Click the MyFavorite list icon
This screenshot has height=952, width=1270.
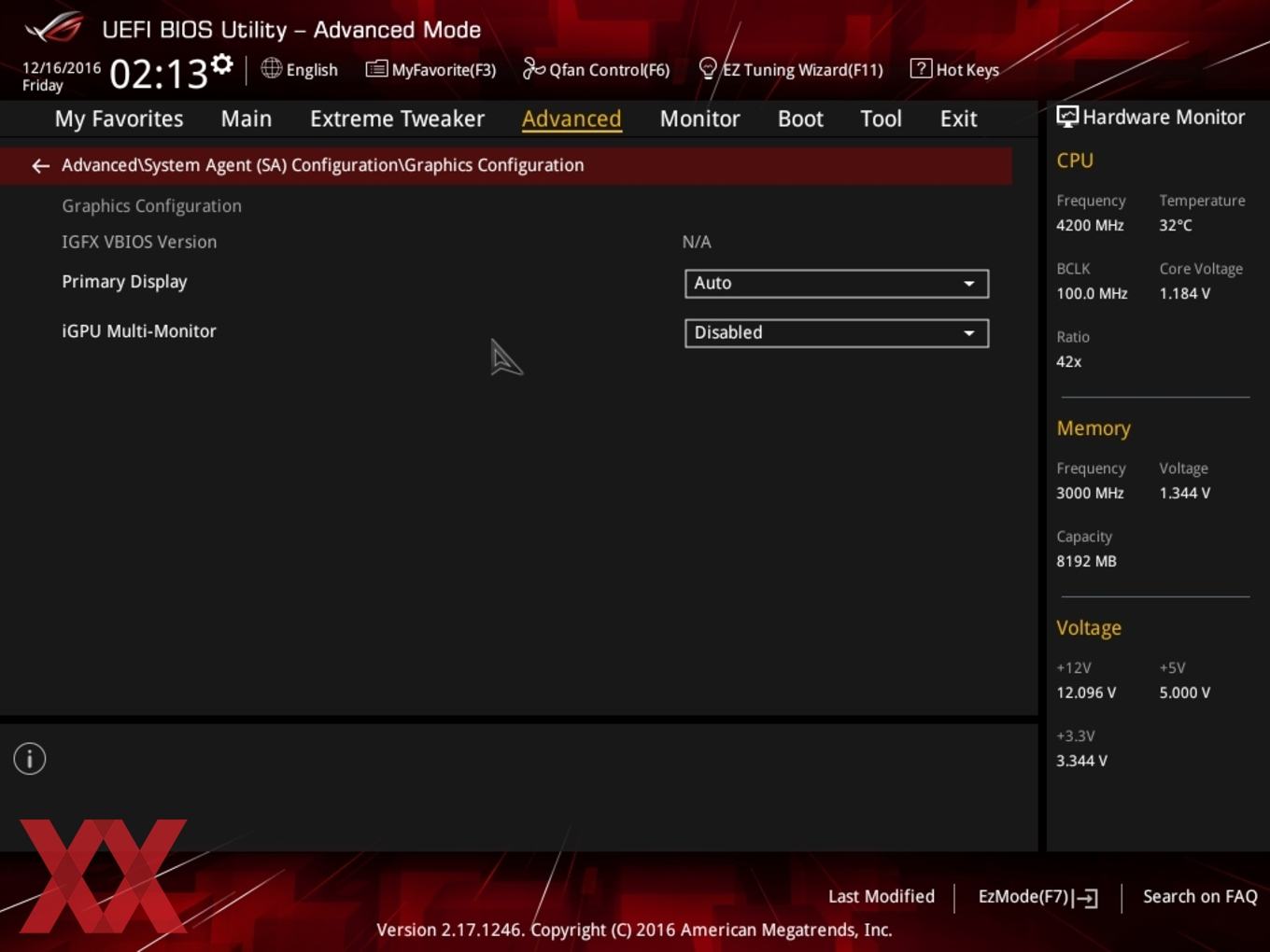pos(376,69)
